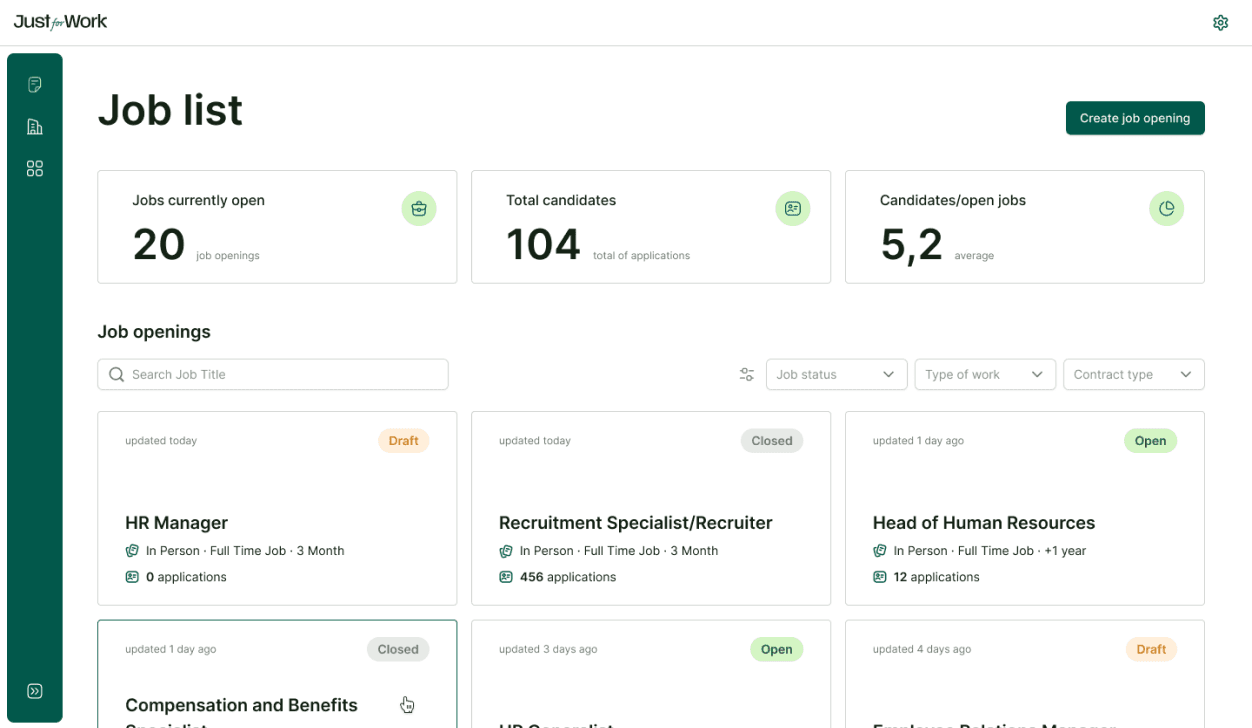Screen dimensions: 1252x728
Task: Click Open badge on Head of Human Resources card
Action: (x=1150, y=441)
